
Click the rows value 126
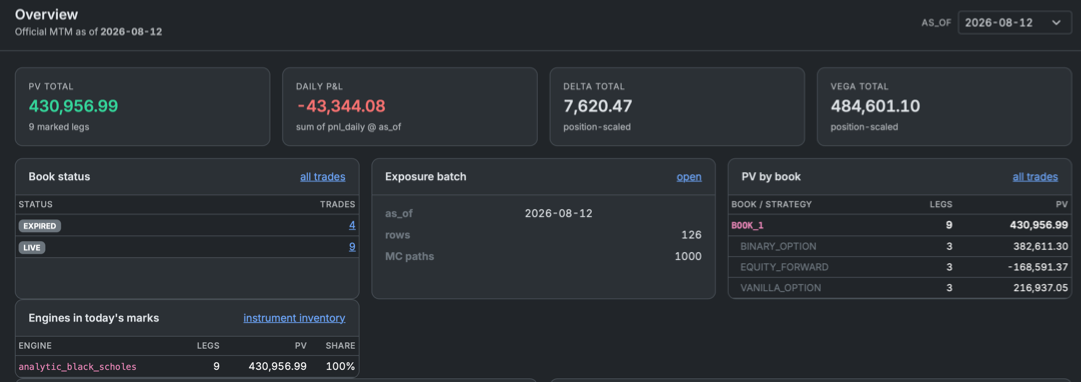pos(692,235)
